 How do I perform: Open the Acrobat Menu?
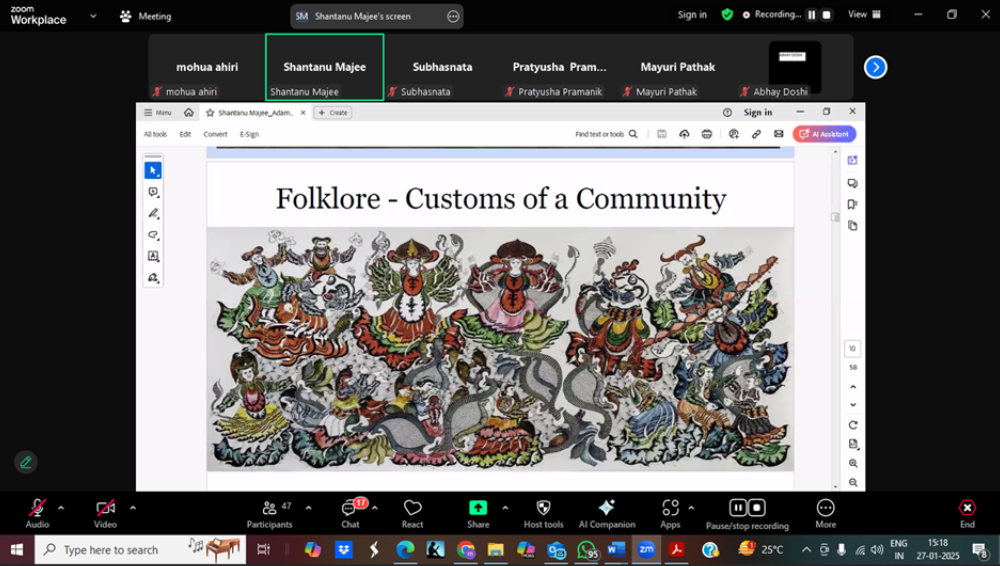158,112
